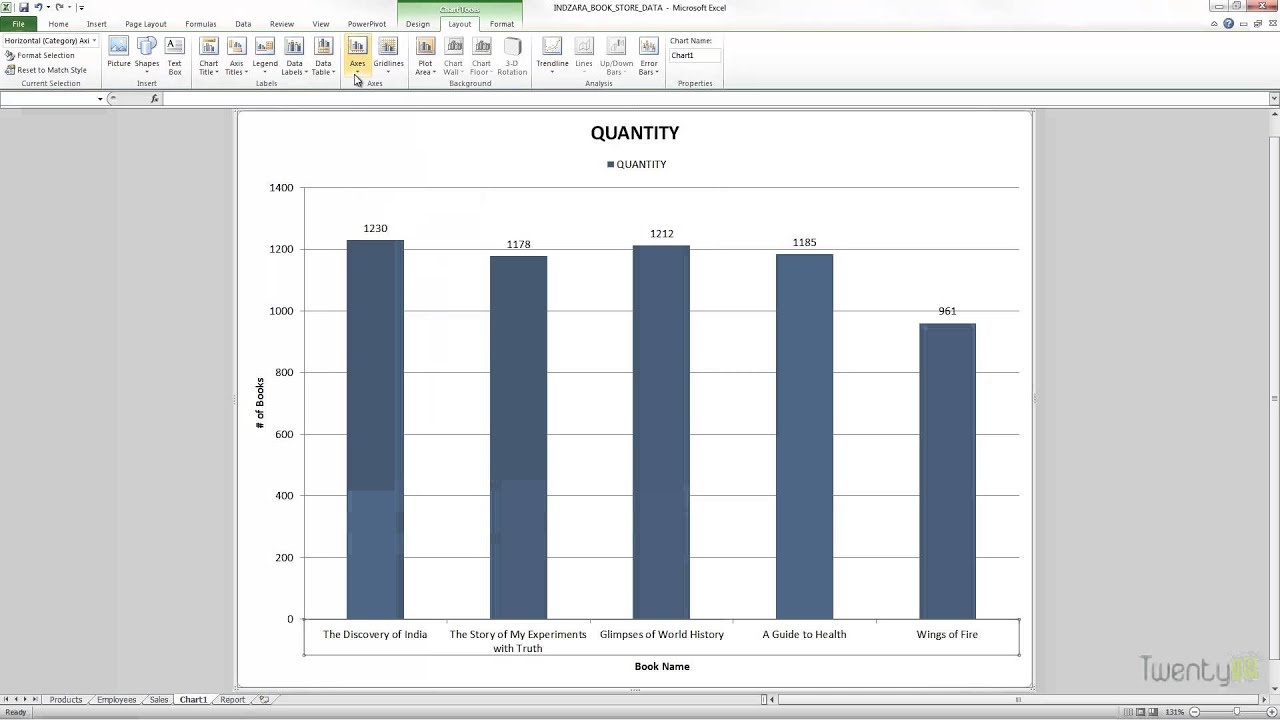Switch to the Formulas tab
The image size is (1280, 720).
(201, 24)
